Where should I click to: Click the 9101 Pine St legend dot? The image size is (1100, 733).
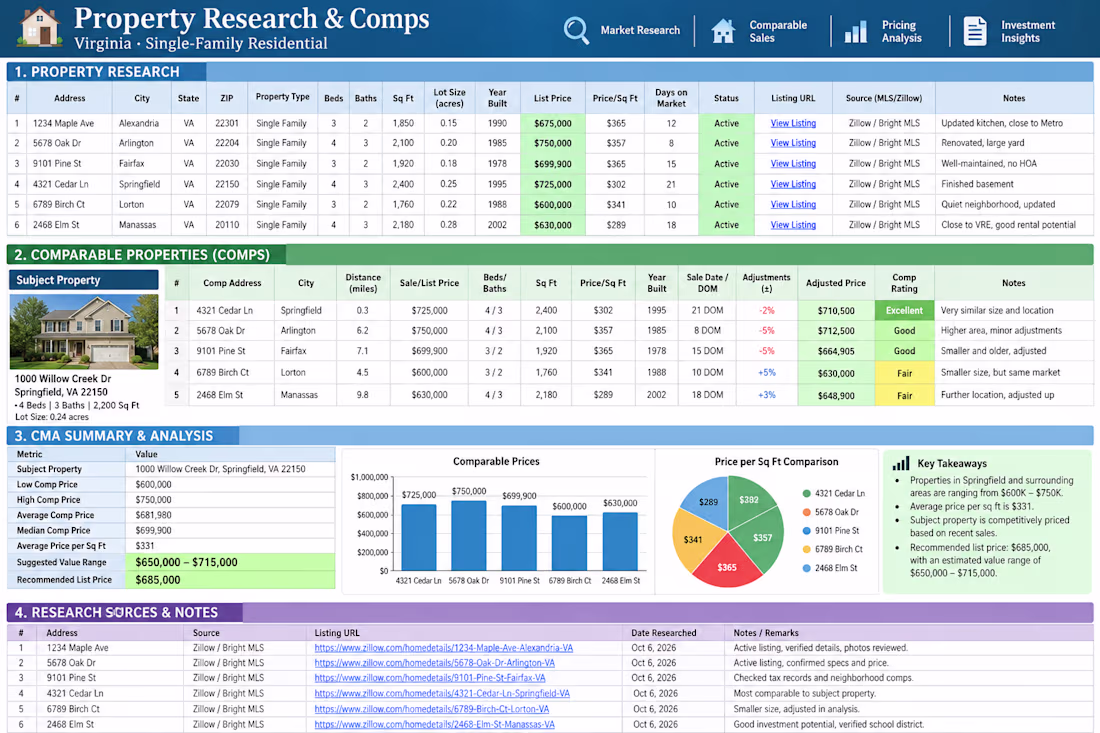pyautogui.click(x=807, y=531)
